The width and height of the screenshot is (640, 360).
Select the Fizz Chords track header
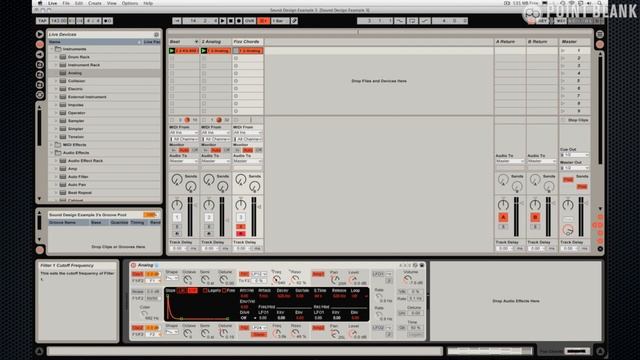point(248,42)
